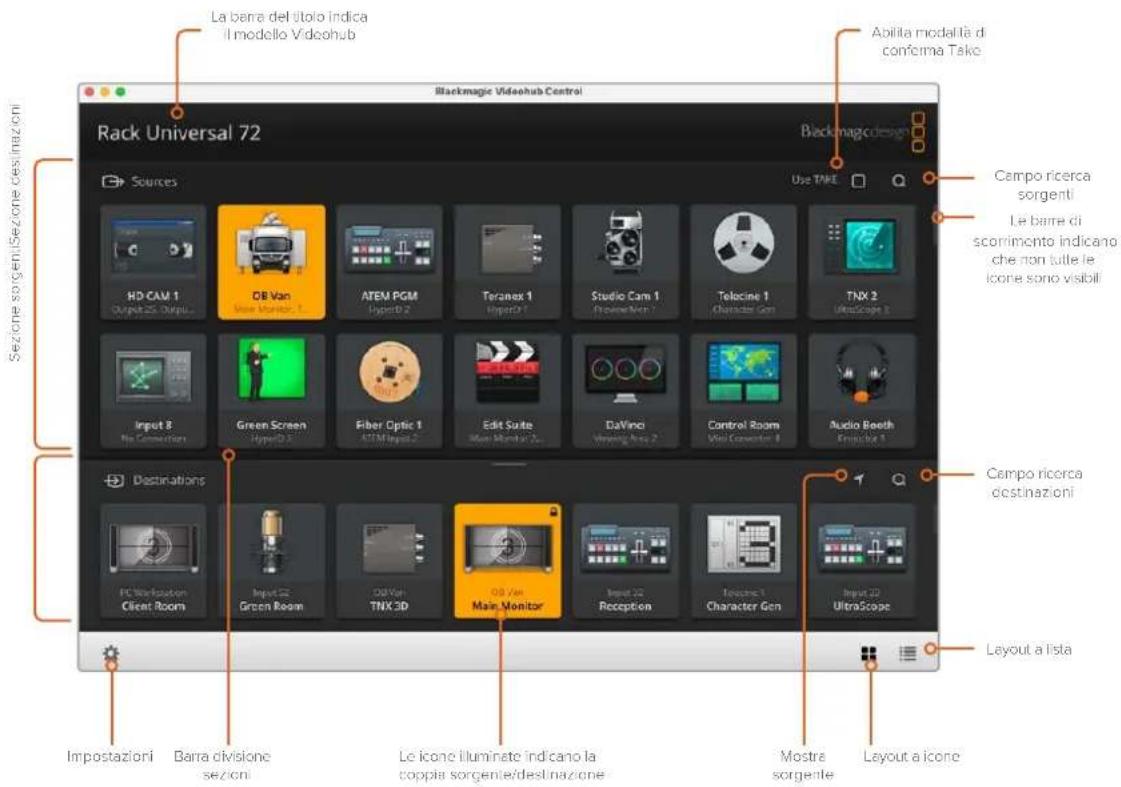Pick the Teranex 1 source
This screenshot has width=1121, height=787.
(x=507, y=262)
